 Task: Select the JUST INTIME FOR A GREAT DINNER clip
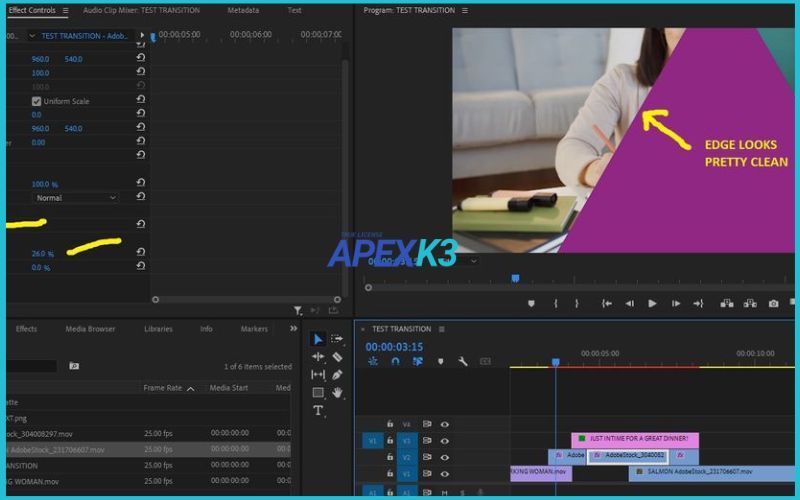635,439
